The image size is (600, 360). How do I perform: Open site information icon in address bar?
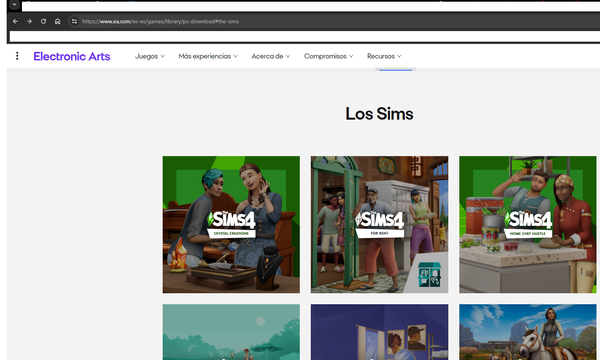(x=74, y=21)
